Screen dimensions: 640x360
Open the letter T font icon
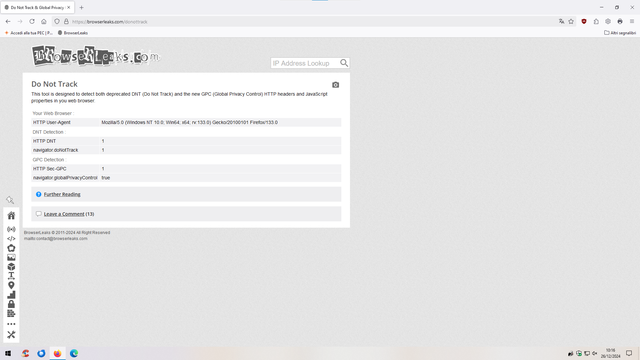[11, 276]
